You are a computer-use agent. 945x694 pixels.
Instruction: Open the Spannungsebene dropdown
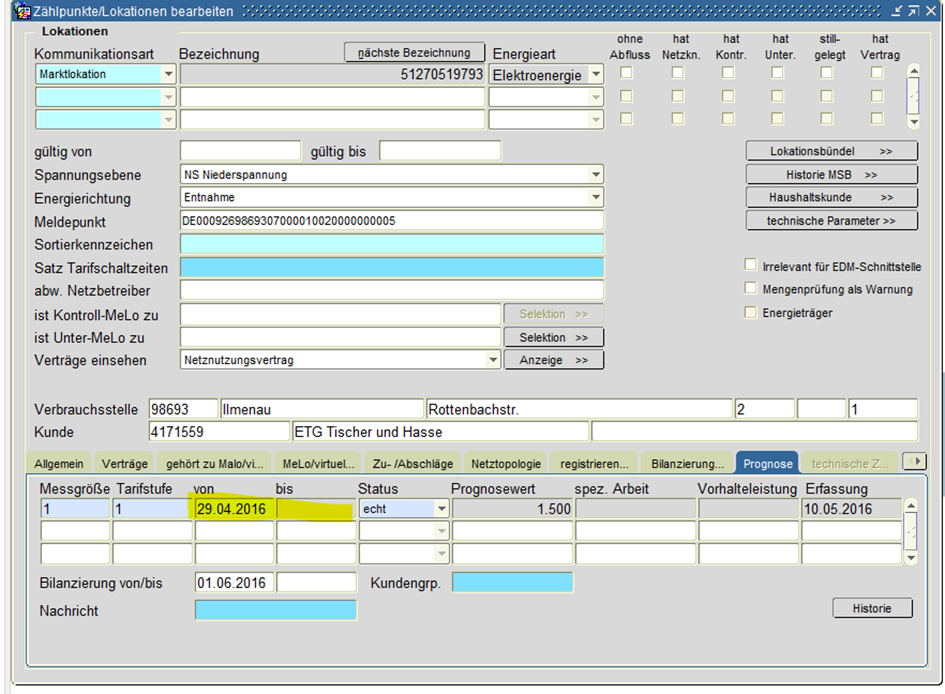596,174
